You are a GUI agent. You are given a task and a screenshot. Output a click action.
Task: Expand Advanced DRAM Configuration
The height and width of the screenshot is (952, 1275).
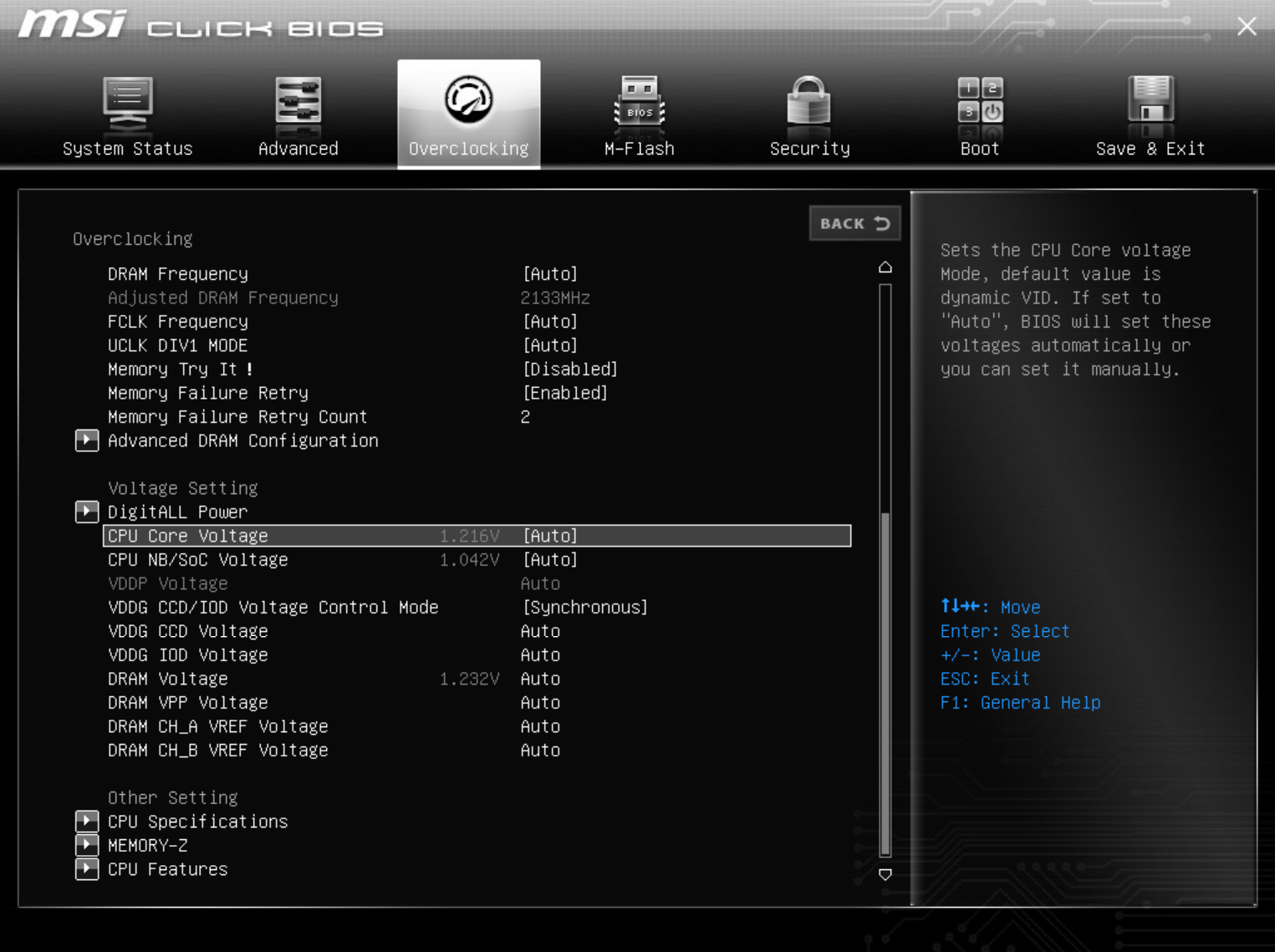coord(87,440)
